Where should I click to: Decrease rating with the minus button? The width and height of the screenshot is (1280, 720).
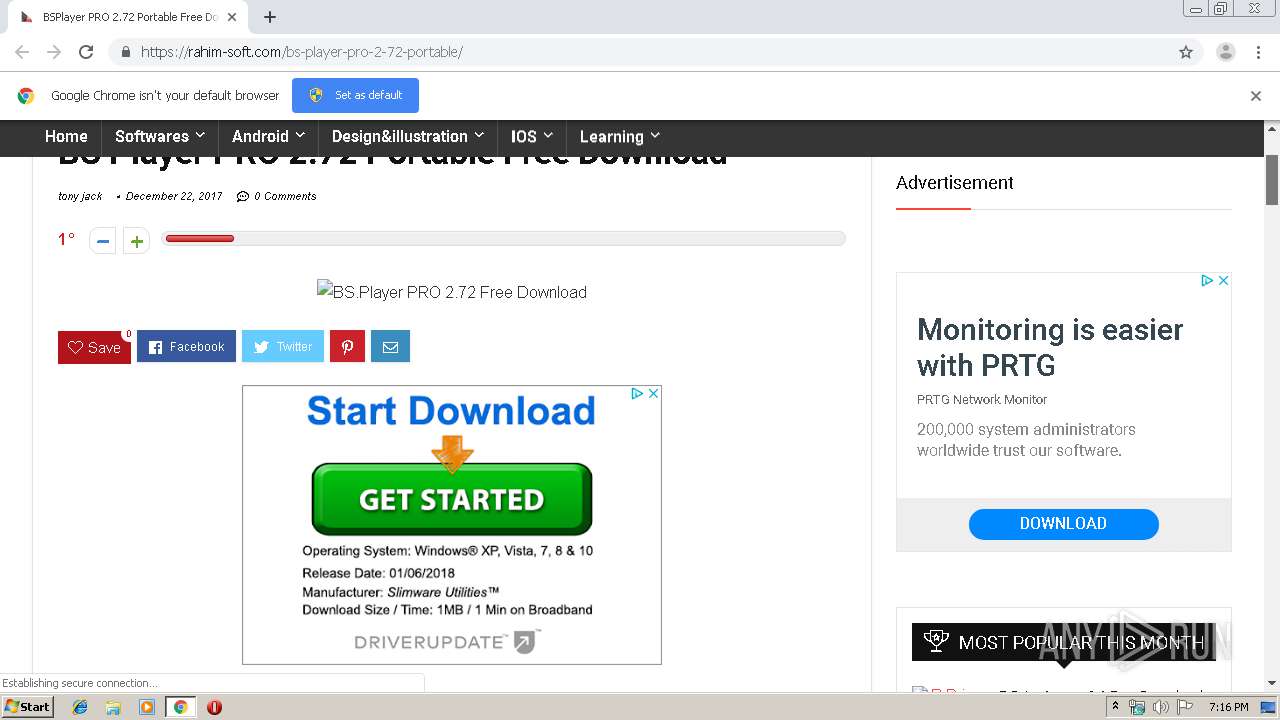[103, 241]
